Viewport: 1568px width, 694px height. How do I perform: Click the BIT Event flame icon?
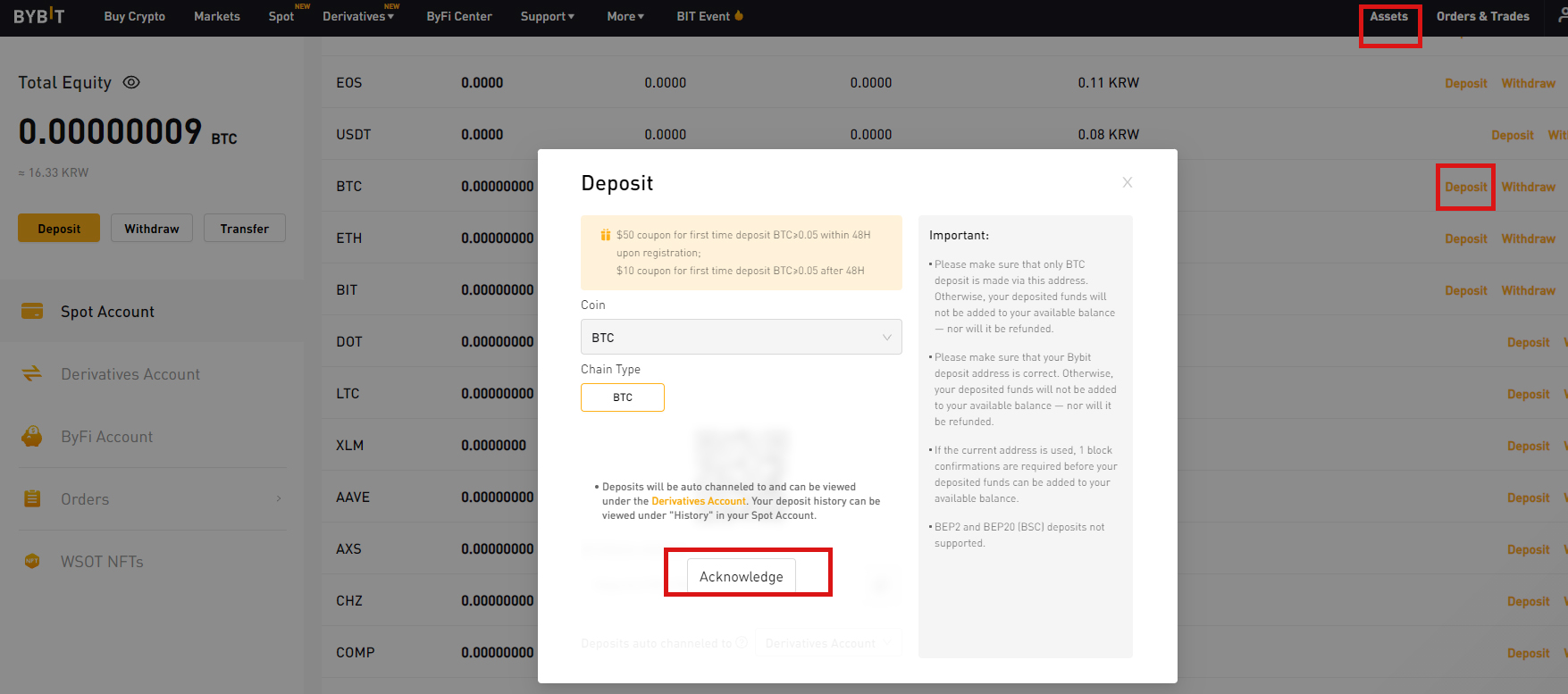(x=738, y=15)
